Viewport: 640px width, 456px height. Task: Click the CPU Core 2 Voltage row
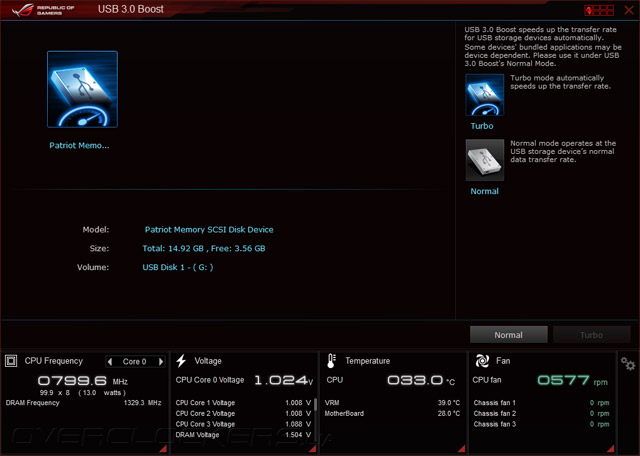[243, 414]
